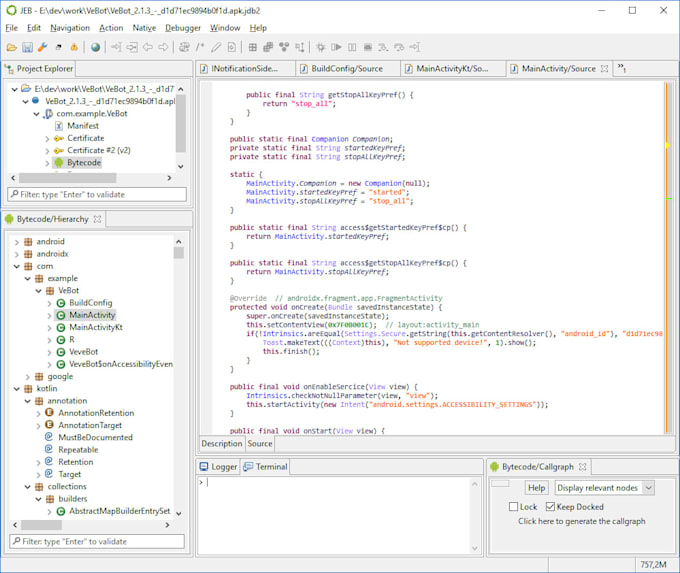Image resolution: width=680 pixels, height=573 pixels.
Task: Click the Project Explorer tree panel icon
Action: pos(9,69)
